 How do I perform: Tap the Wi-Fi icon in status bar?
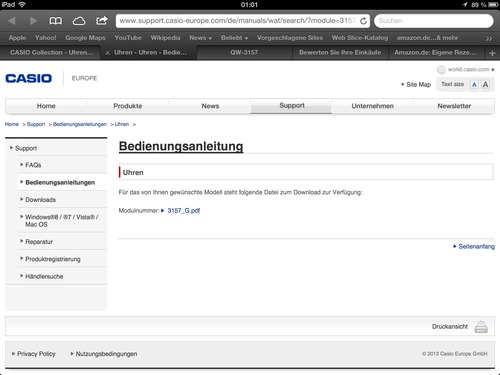[22, 4]
